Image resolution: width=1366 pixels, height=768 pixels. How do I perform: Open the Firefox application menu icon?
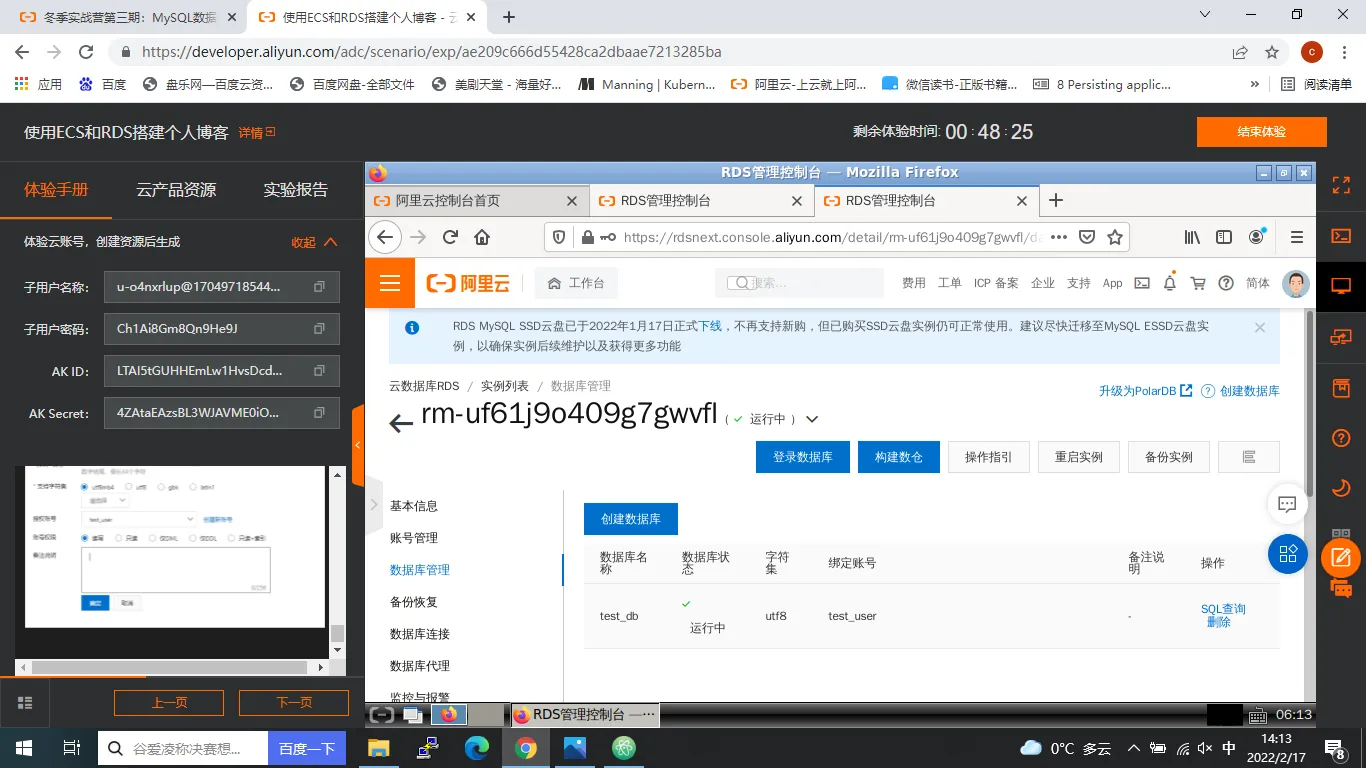1297,237
